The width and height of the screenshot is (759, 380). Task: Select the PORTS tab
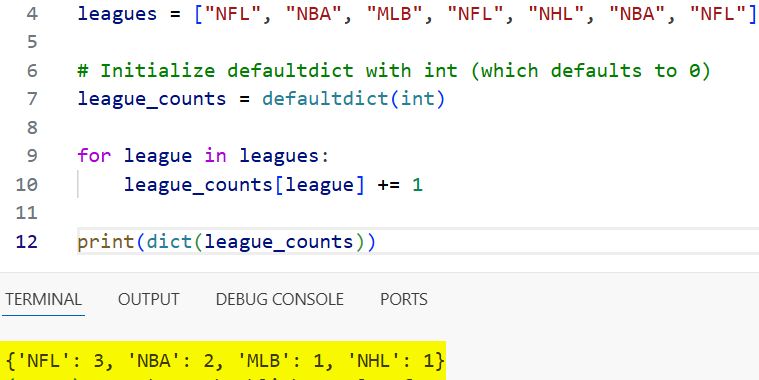point(404,299)
